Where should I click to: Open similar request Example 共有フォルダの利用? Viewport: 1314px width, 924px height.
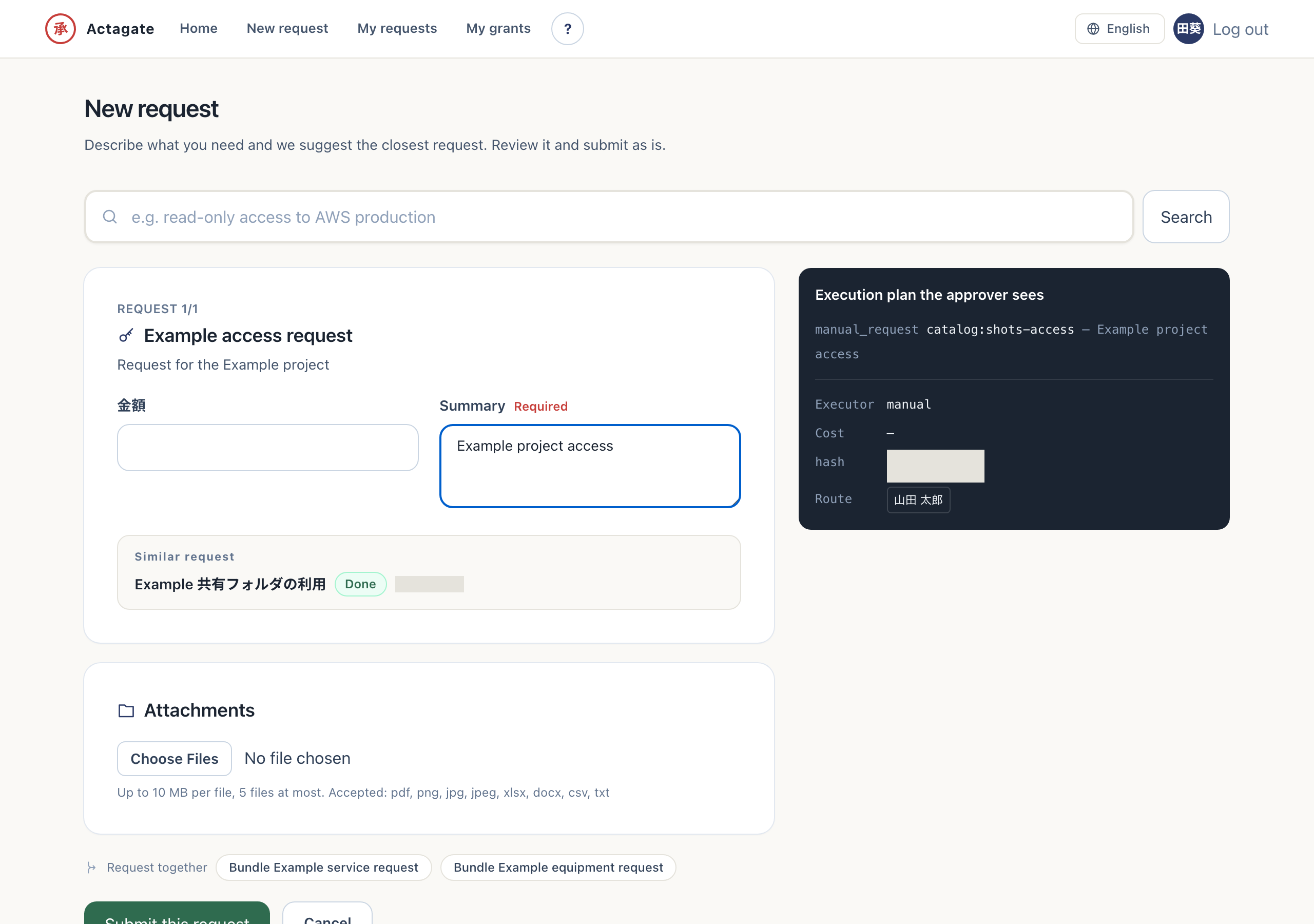[x=230, y=584]
